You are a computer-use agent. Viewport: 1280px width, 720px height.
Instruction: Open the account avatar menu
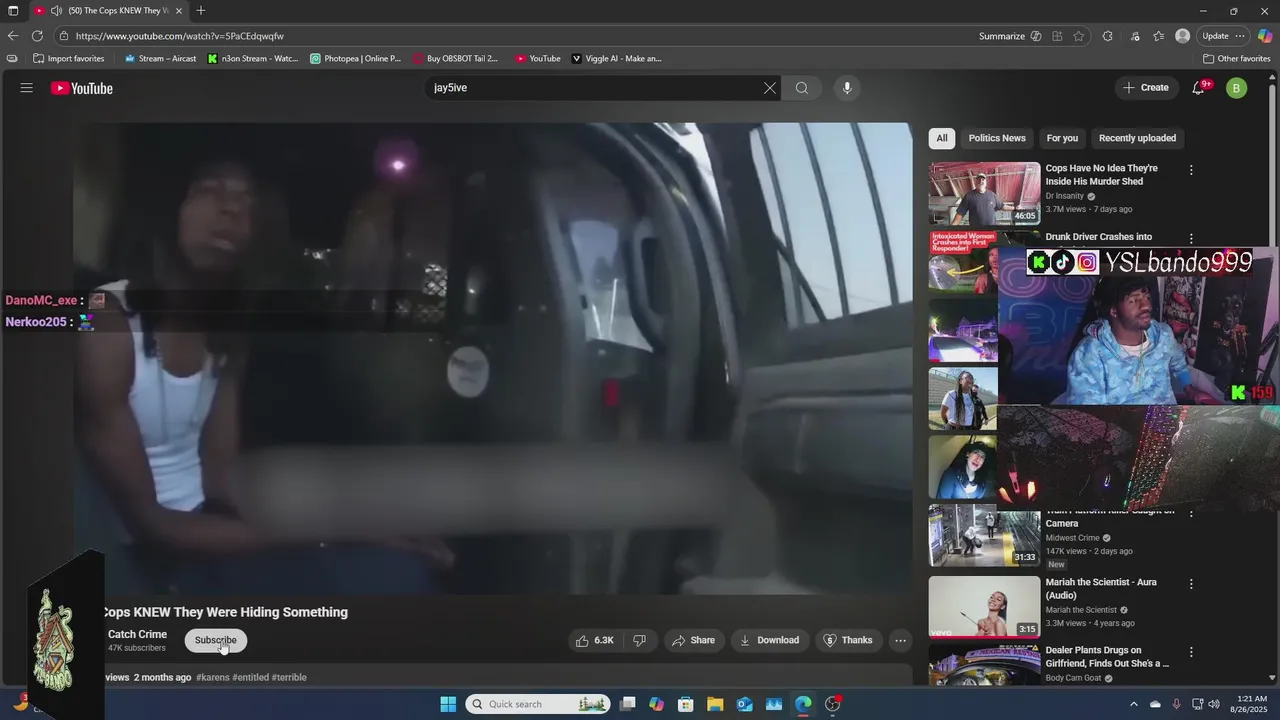1237,88
